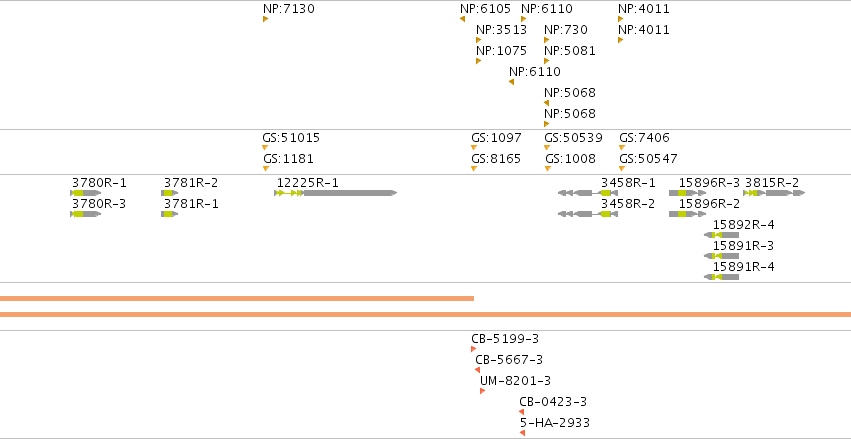Select the 15892R-4 gene glyph
Screen dimensions: 851x439
(721, 235)
